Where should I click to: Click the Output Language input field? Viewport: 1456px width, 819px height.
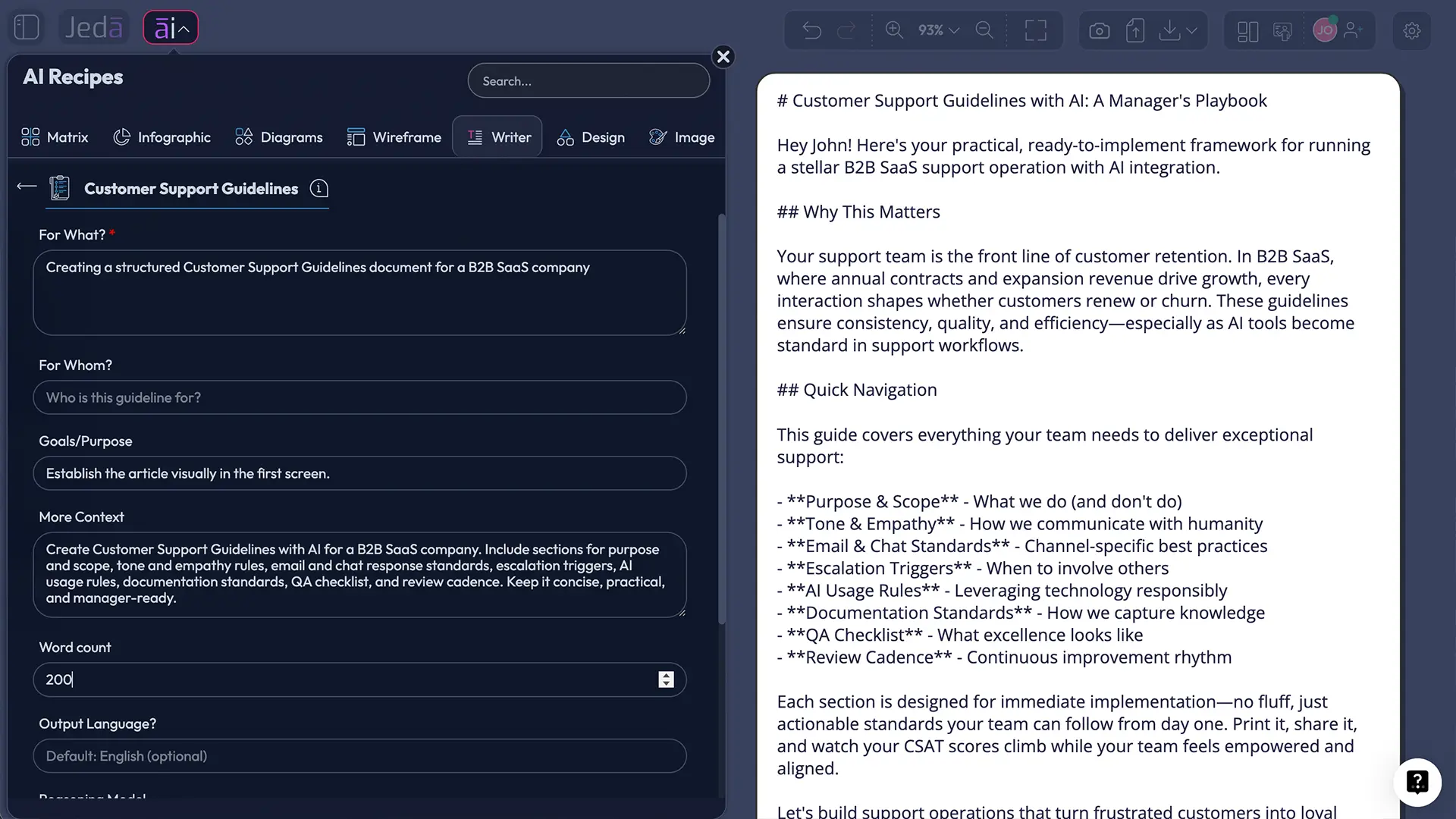pyautogui.click(x=359, y=756)
